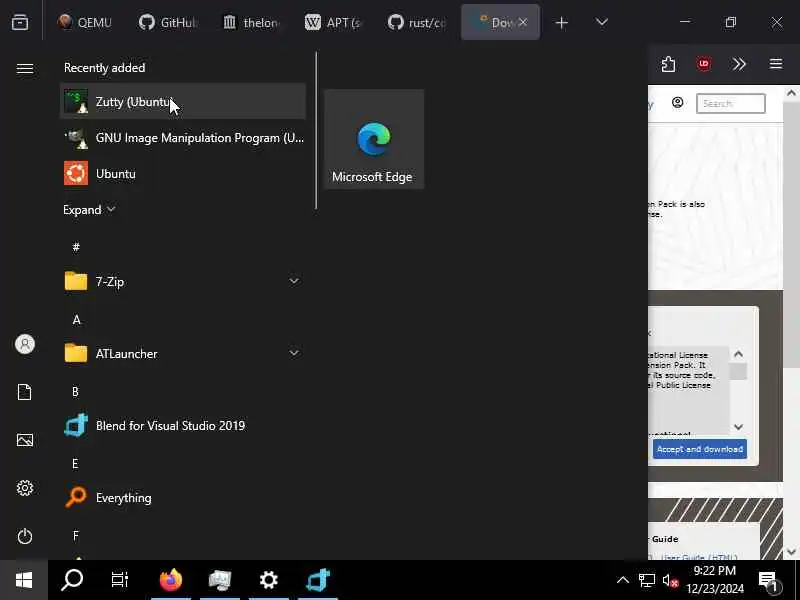Click the page scrollbar up arrow
Viewport: 800px width, 600px height.
point(791,93)
